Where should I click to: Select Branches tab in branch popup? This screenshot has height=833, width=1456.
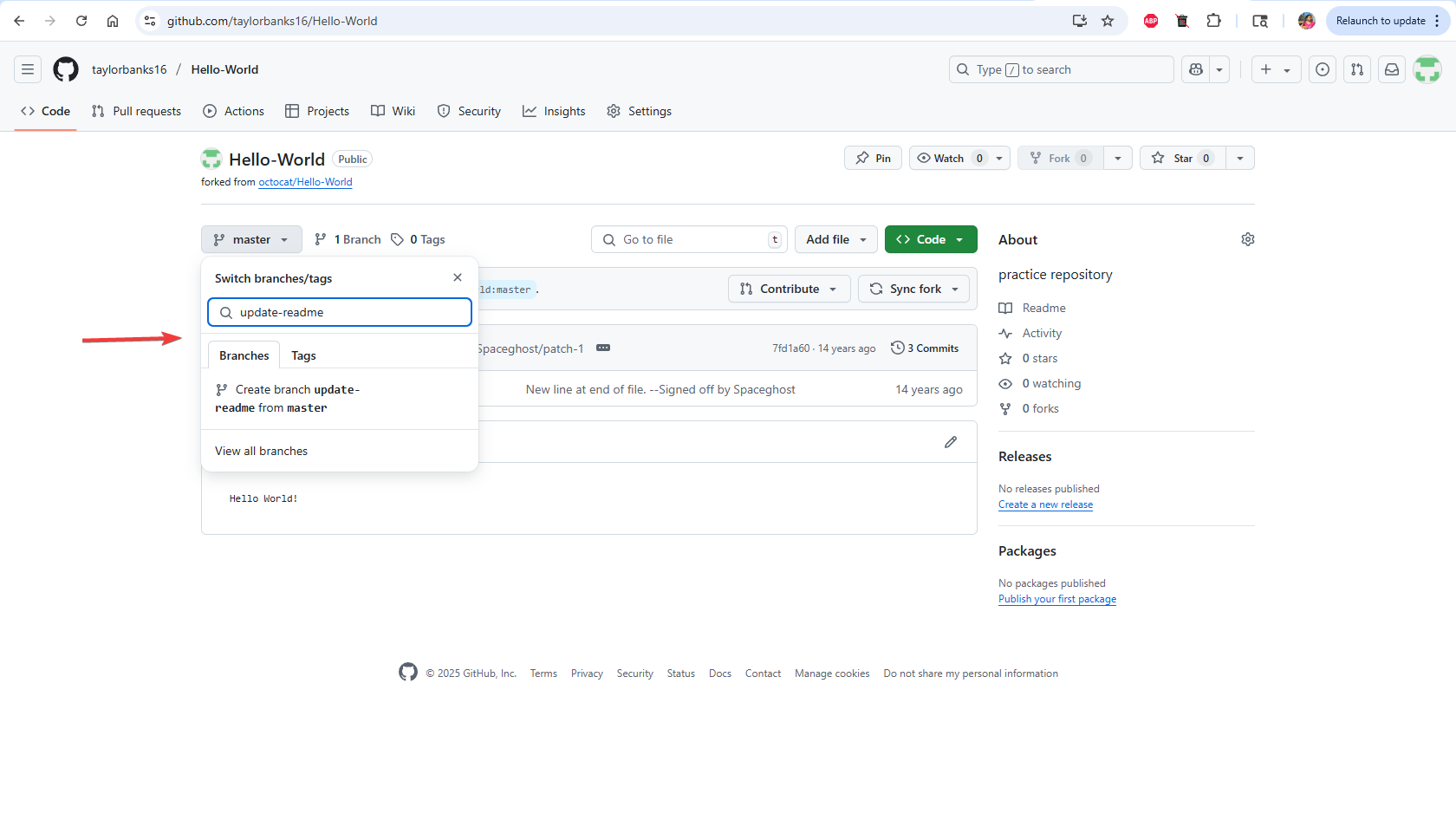(x=244, y=355)
